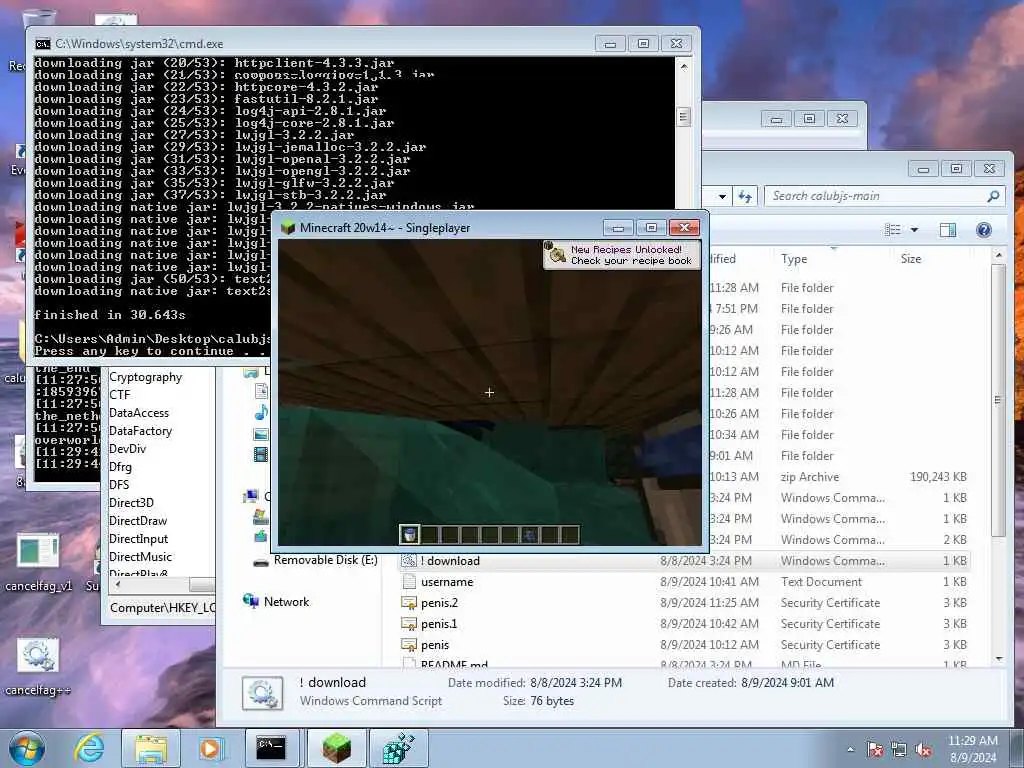The height and width of the screenshot is (768, 1024).
Task: Change view with Explorer views icon
Action: [893, 229]
